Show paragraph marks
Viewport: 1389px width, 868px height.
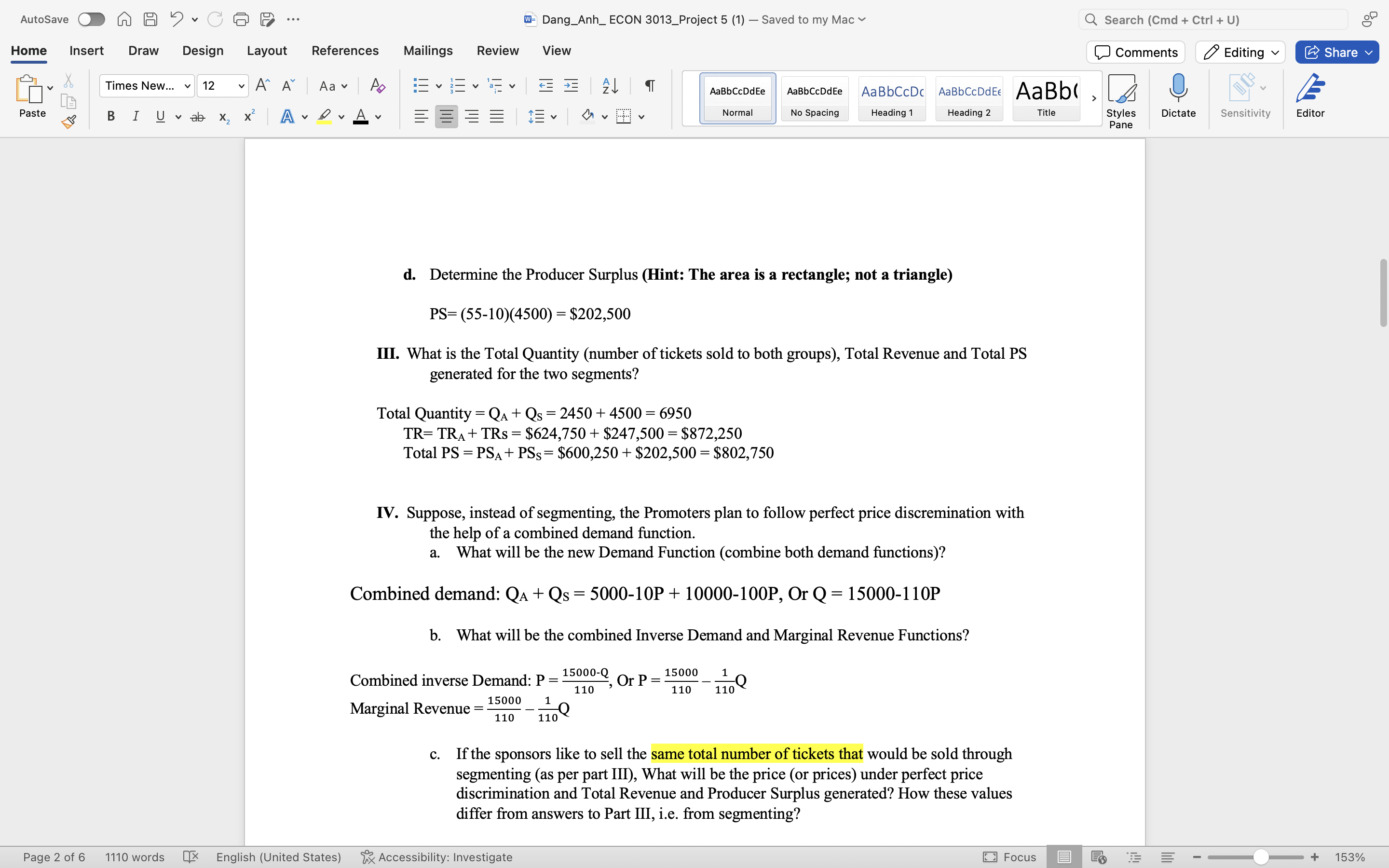point(649,85)
